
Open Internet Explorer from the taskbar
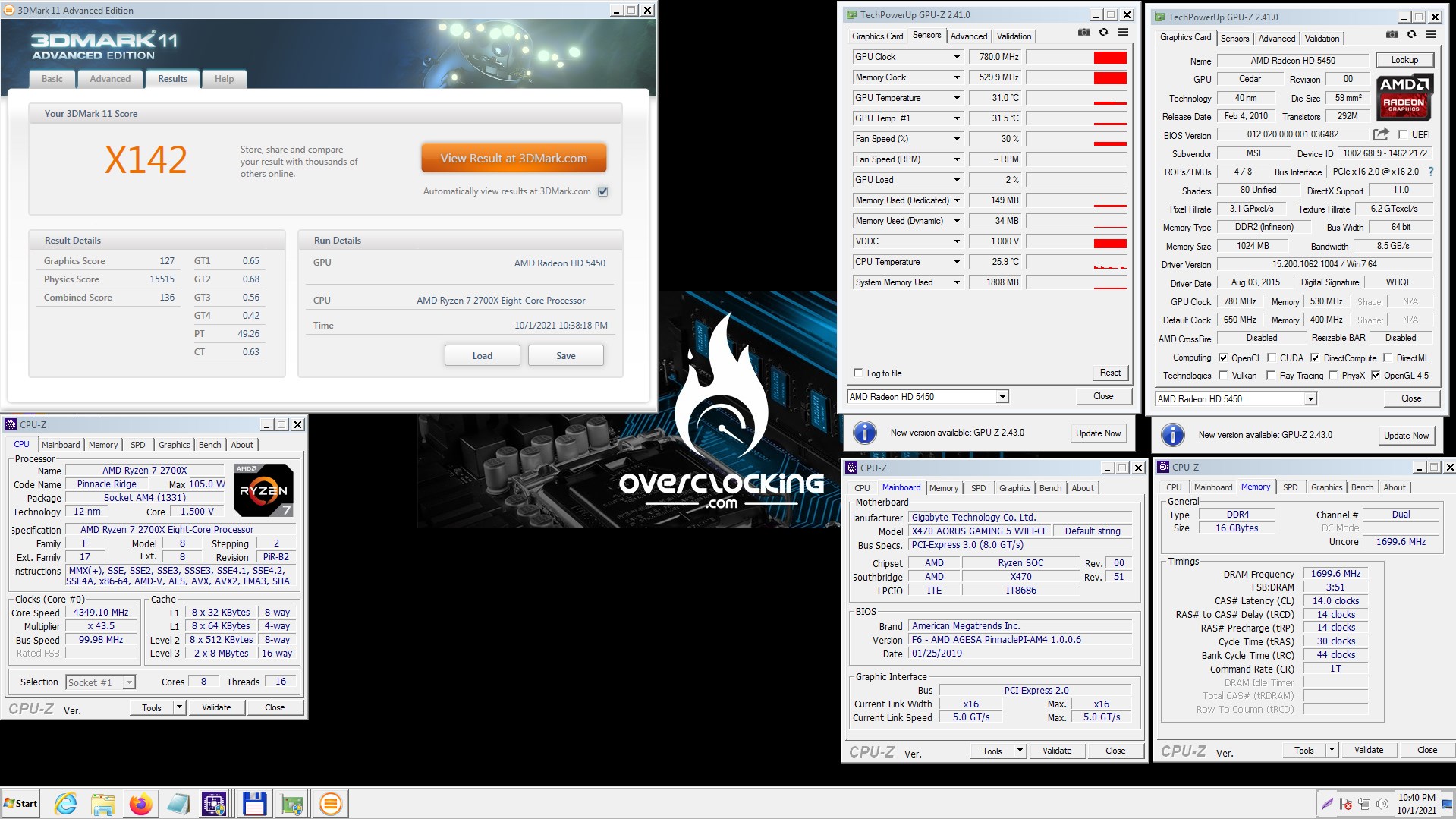[66, 804]
